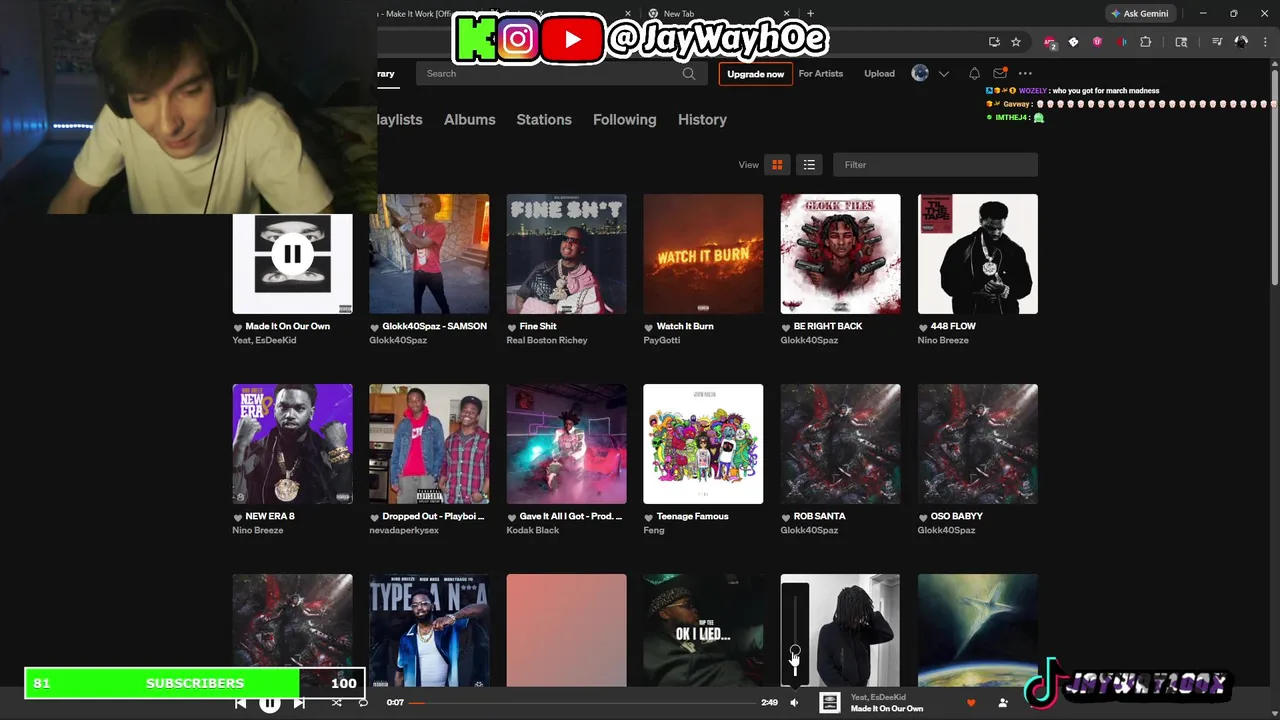Open PayGotti artist link
The width and height of the screenshot is (1280, 720).
662,340
